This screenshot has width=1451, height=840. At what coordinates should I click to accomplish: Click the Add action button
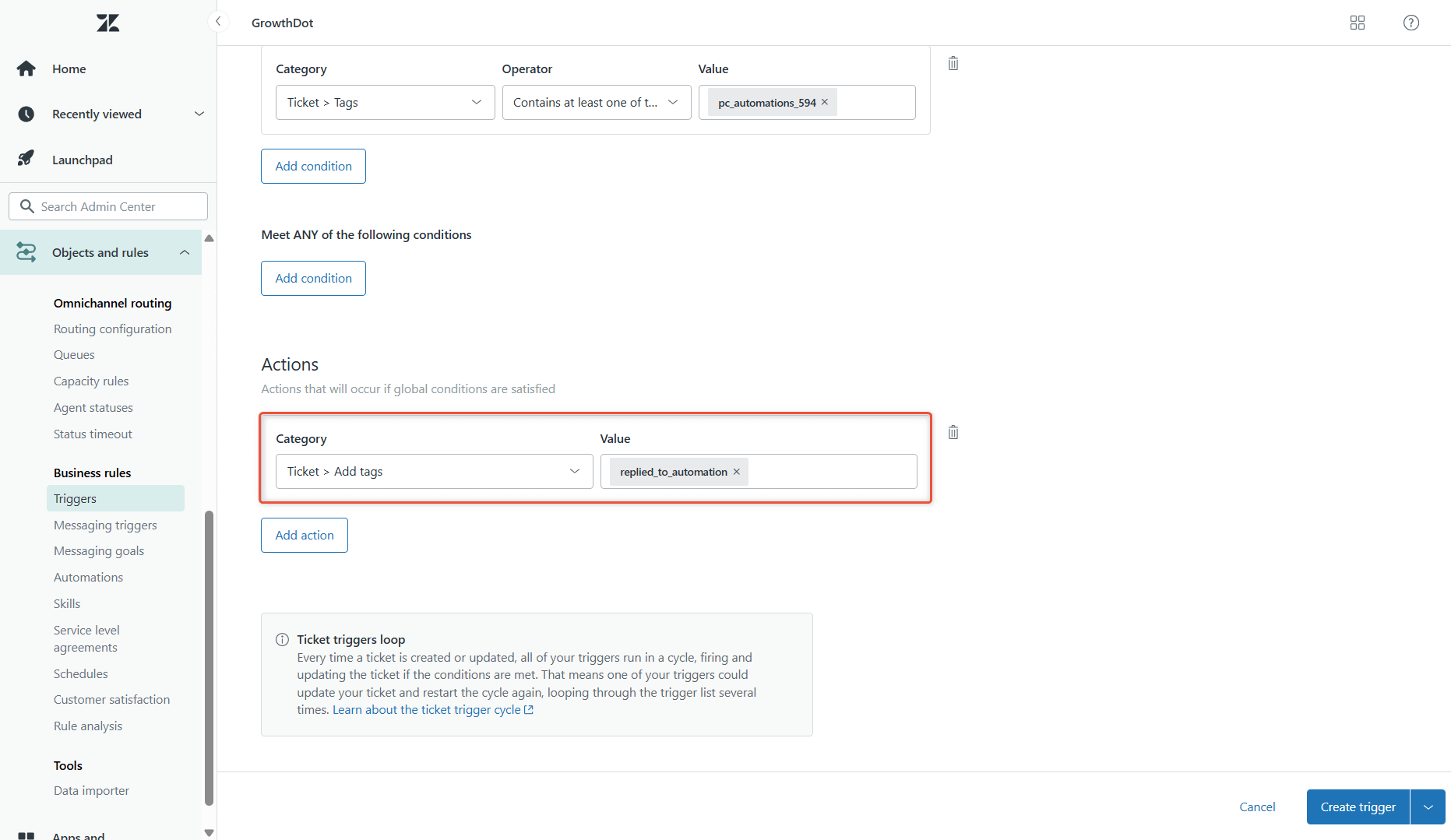[304, 535]
